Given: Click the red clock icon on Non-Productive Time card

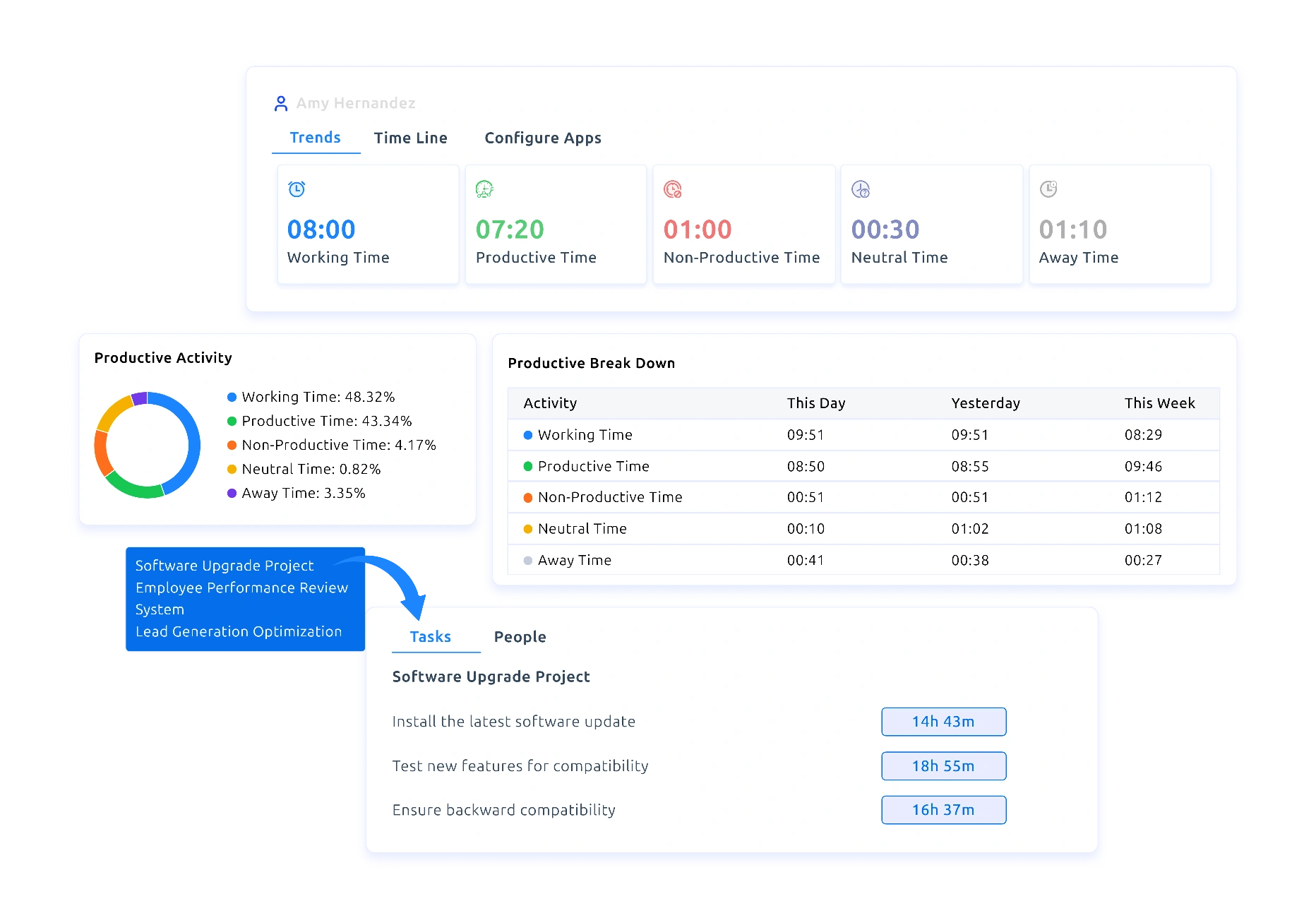Looking at the screenshot, I should [673, 189].
